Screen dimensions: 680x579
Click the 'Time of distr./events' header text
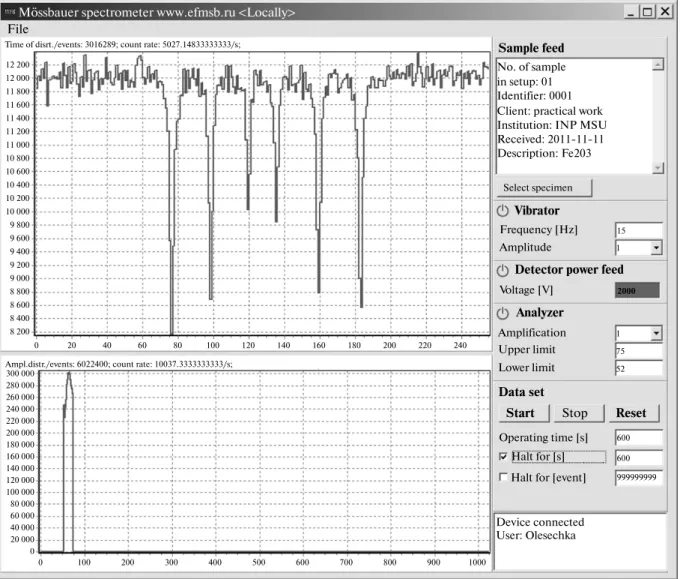click(x=122, y=44)
